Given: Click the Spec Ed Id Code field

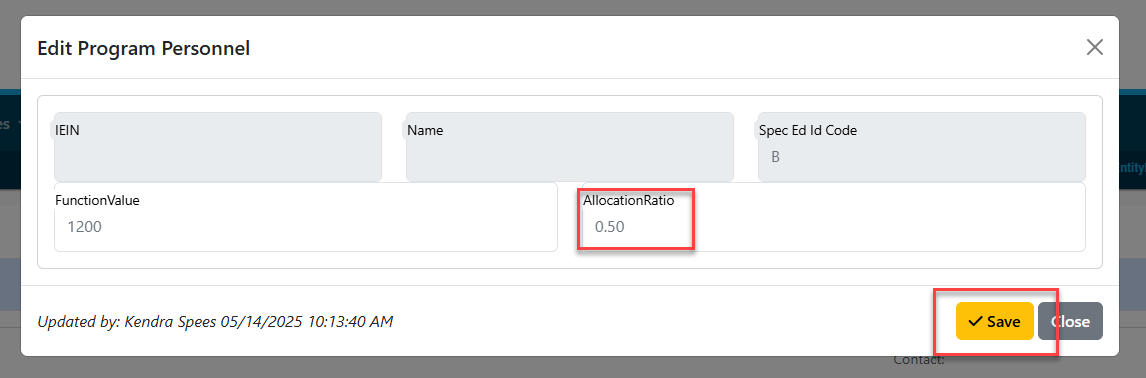Looking at the screenshot, I should coord(922,147).
